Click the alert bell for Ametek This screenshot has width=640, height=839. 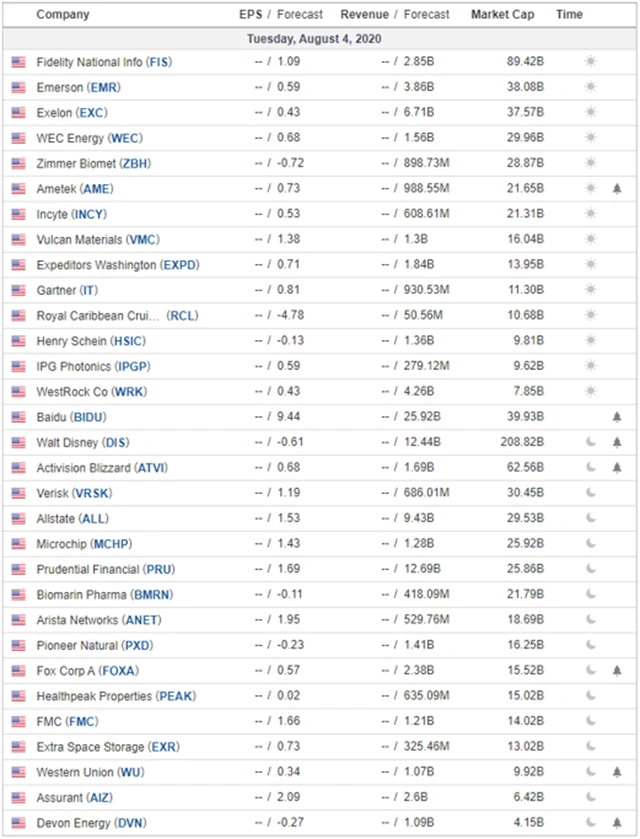(x=617, y=188)
